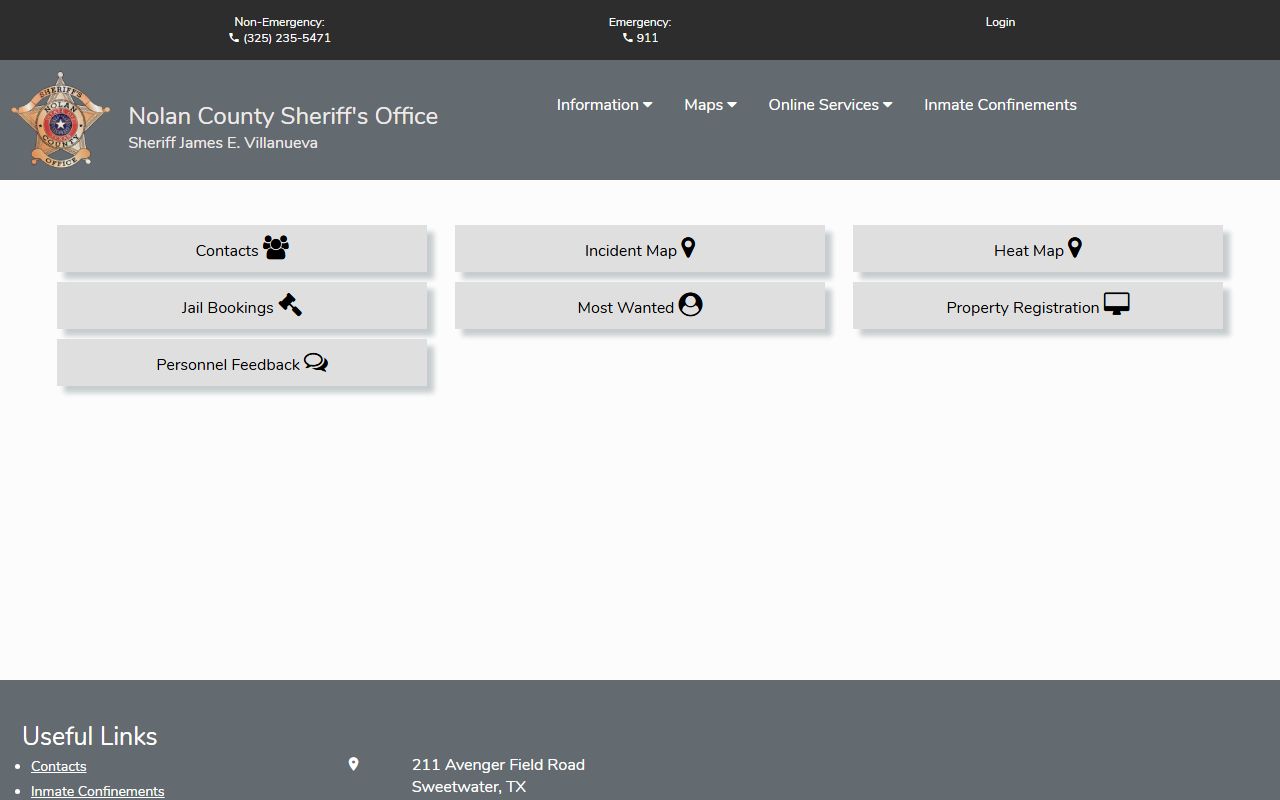Open Inmate Confinements from the navigation bar
The width and height of the screenshot is (1280, 800).
[x=1000, y=105]
